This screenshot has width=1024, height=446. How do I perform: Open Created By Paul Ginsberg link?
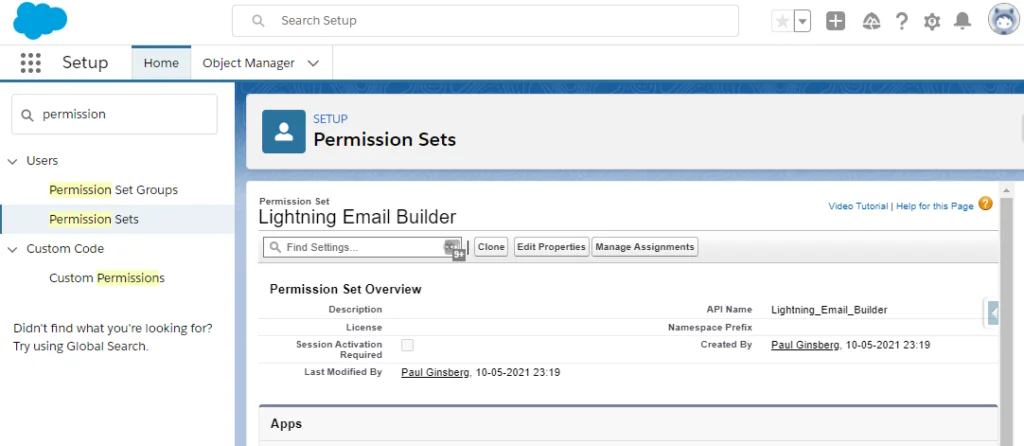tap(805, 345)
